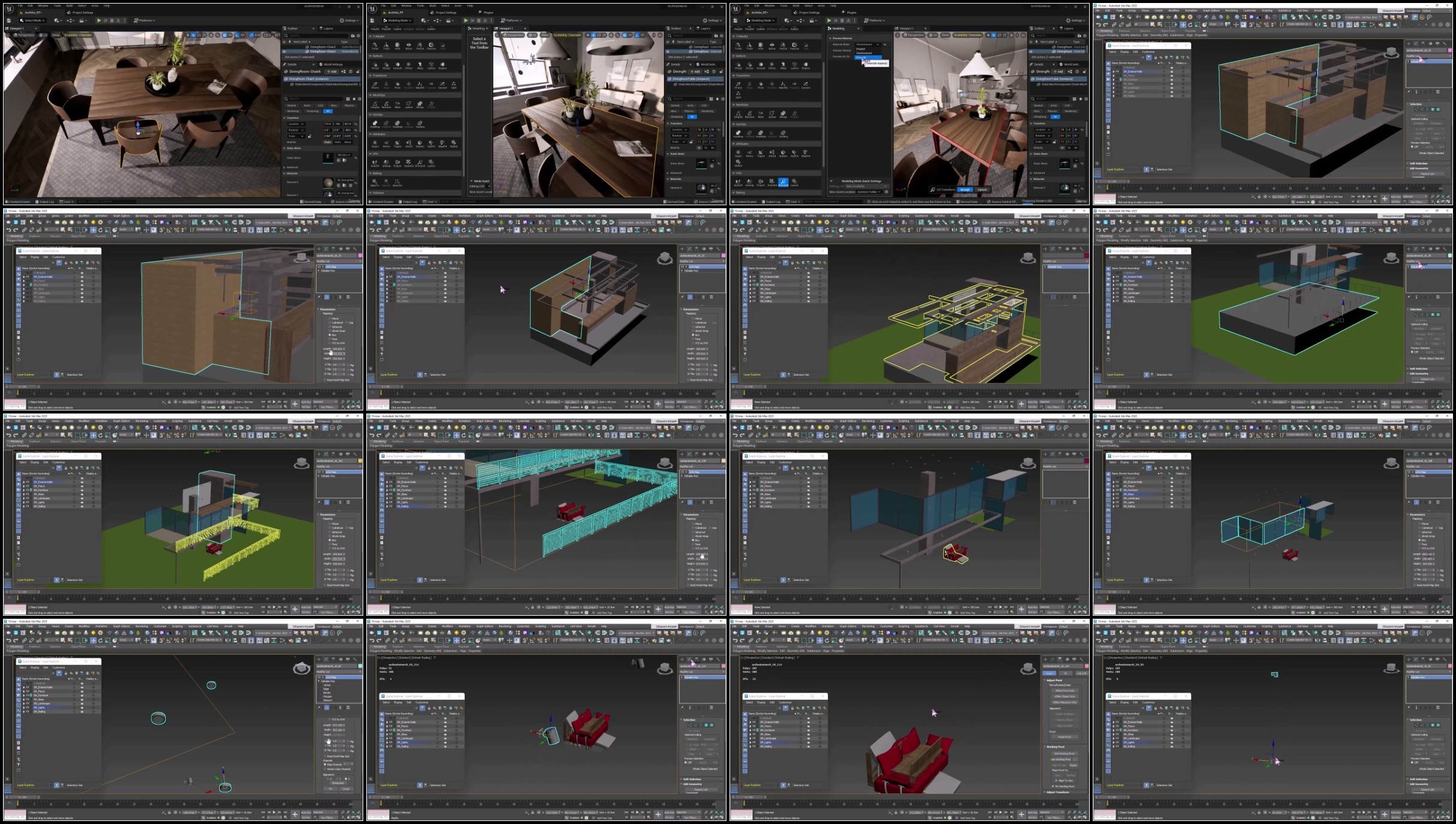Open the Select Mode dropdown in Unreal
Screen dimensions: 1456x824
coord(33,20)
